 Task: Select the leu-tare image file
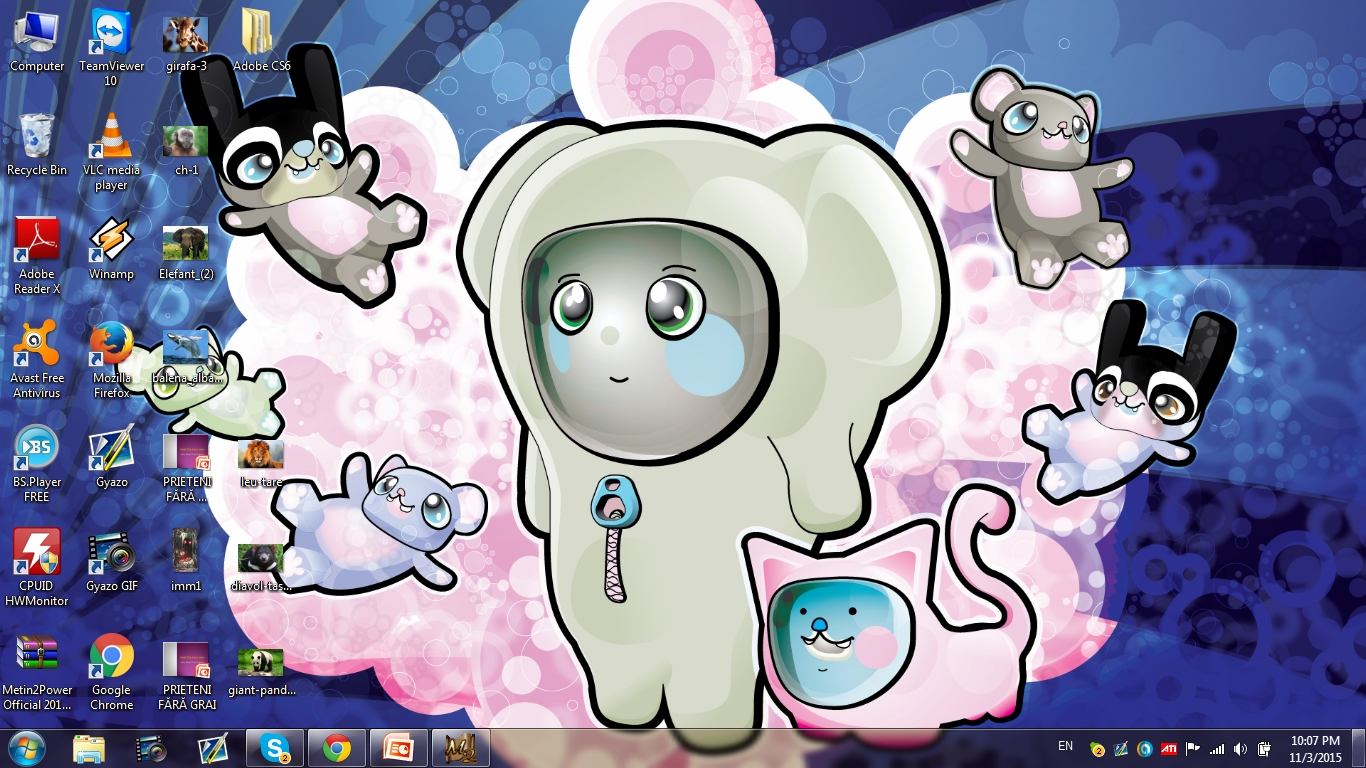tap(261, 464)
